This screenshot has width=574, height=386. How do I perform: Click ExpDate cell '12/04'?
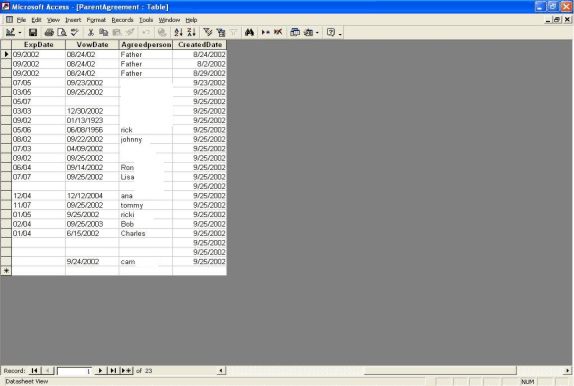[38, 196]
